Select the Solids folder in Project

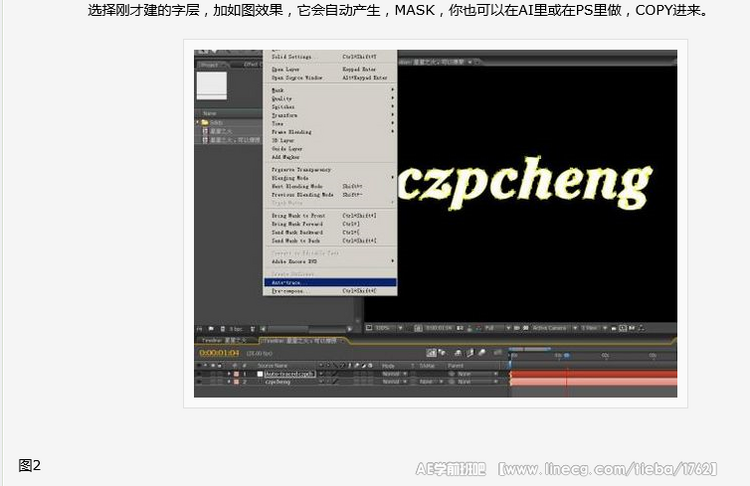tap(216, 122)
